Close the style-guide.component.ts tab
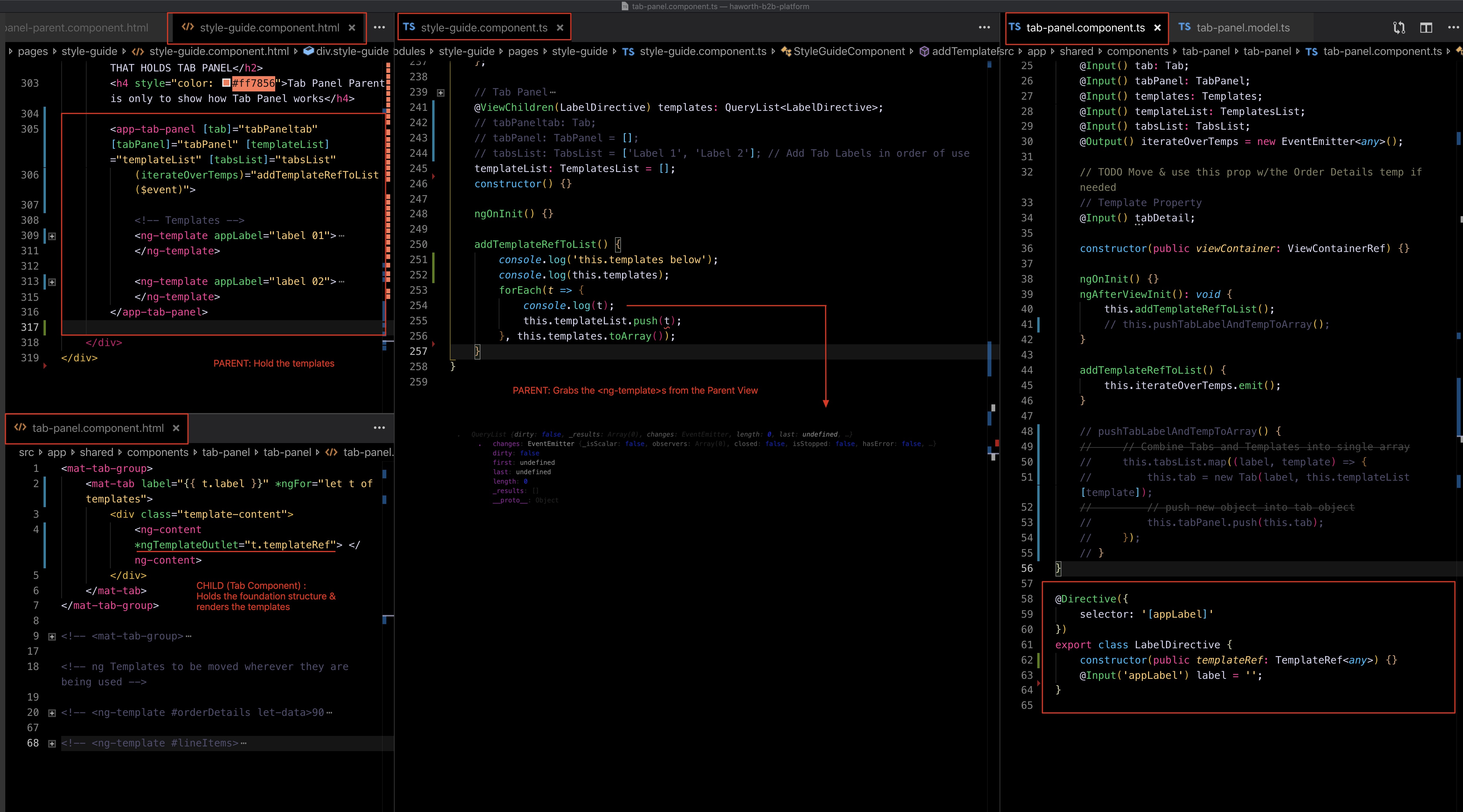Screen dimensions: 1463x812 click(561, 27)
